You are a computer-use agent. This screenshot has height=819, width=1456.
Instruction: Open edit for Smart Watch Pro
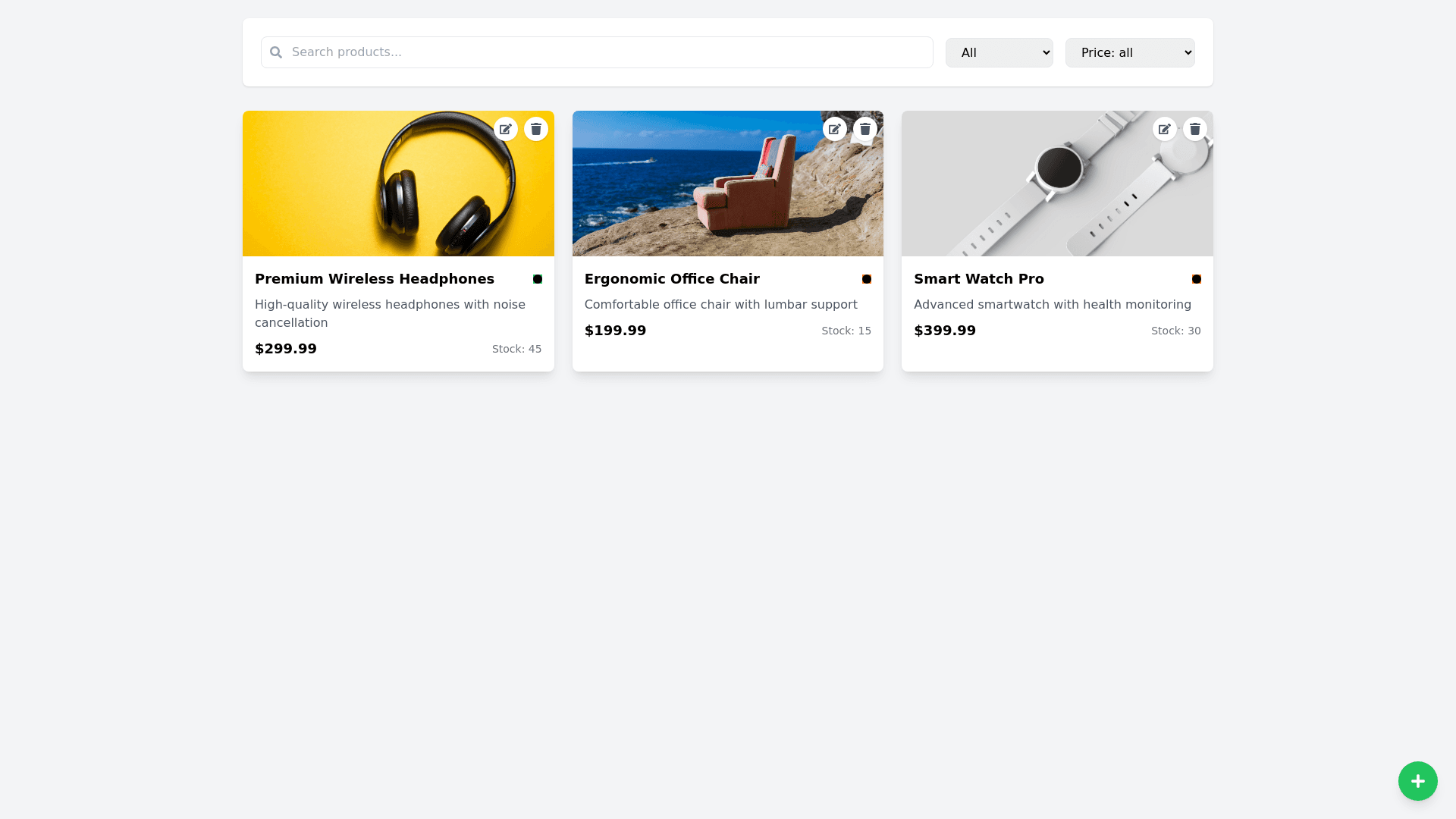(1165, 129)
